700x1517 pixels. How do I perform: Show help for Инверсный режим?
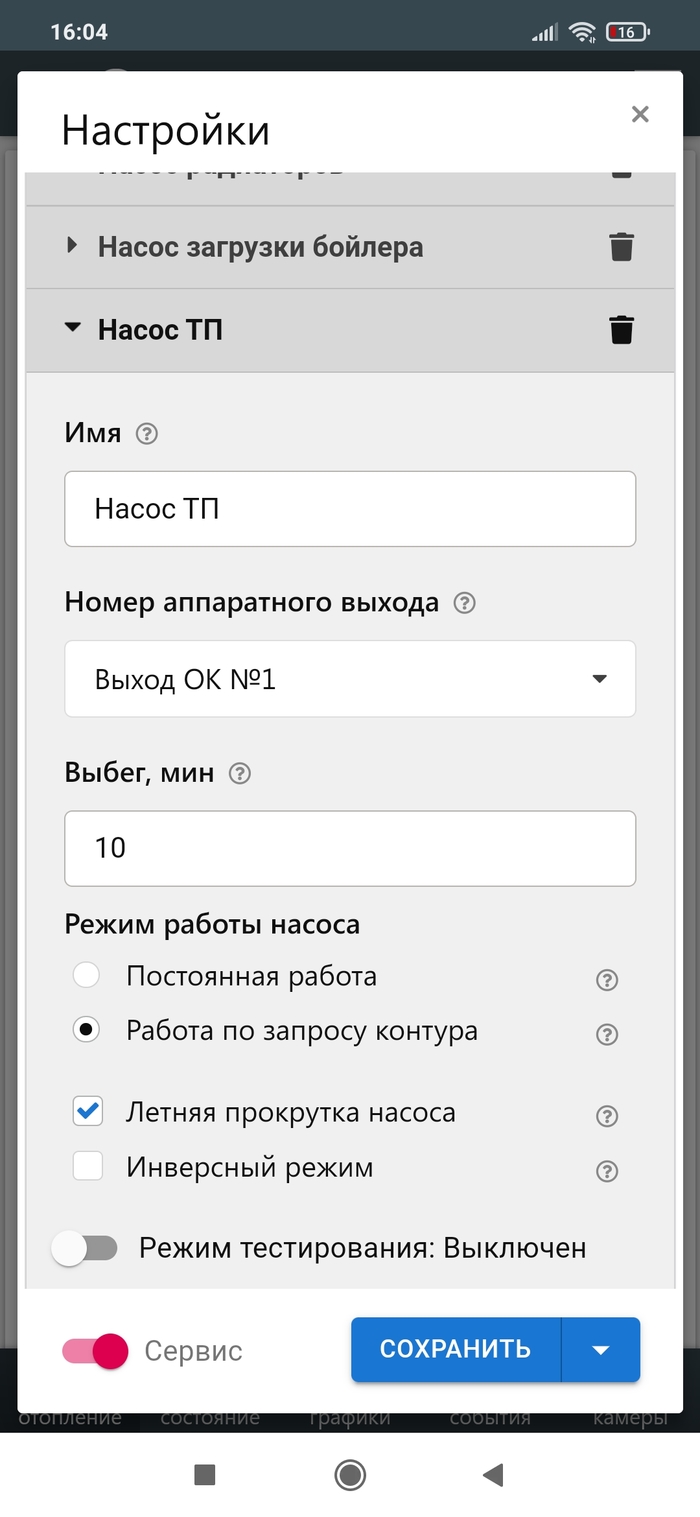tap(606, 1171)
